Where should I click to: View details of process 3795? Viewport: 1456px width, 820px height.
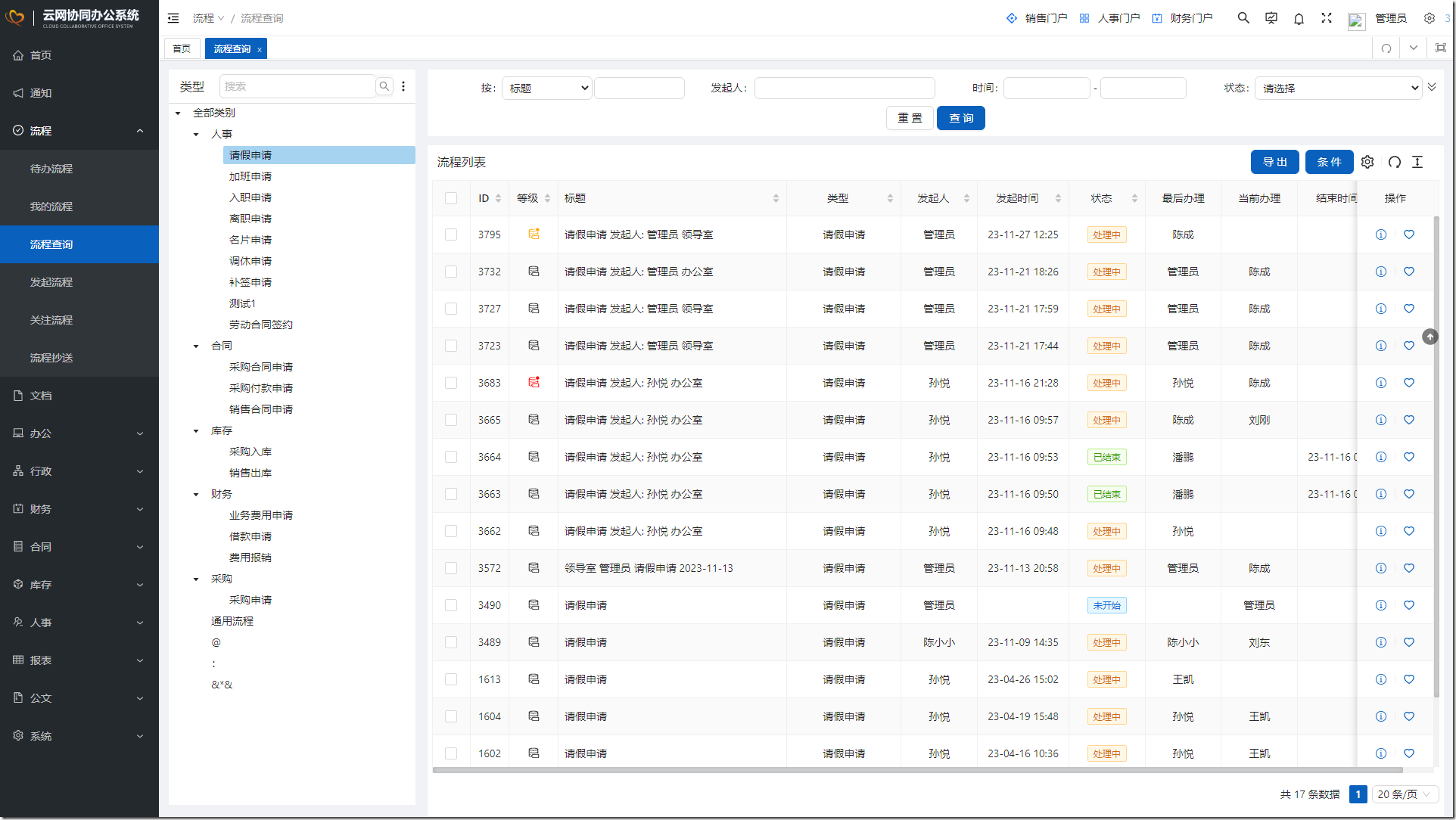(1381, 235)
